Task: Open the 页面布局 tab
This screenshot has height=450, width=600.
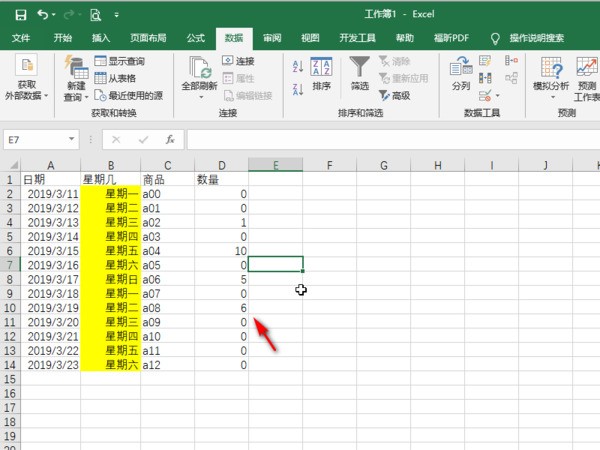Action: tap(148, 38)
